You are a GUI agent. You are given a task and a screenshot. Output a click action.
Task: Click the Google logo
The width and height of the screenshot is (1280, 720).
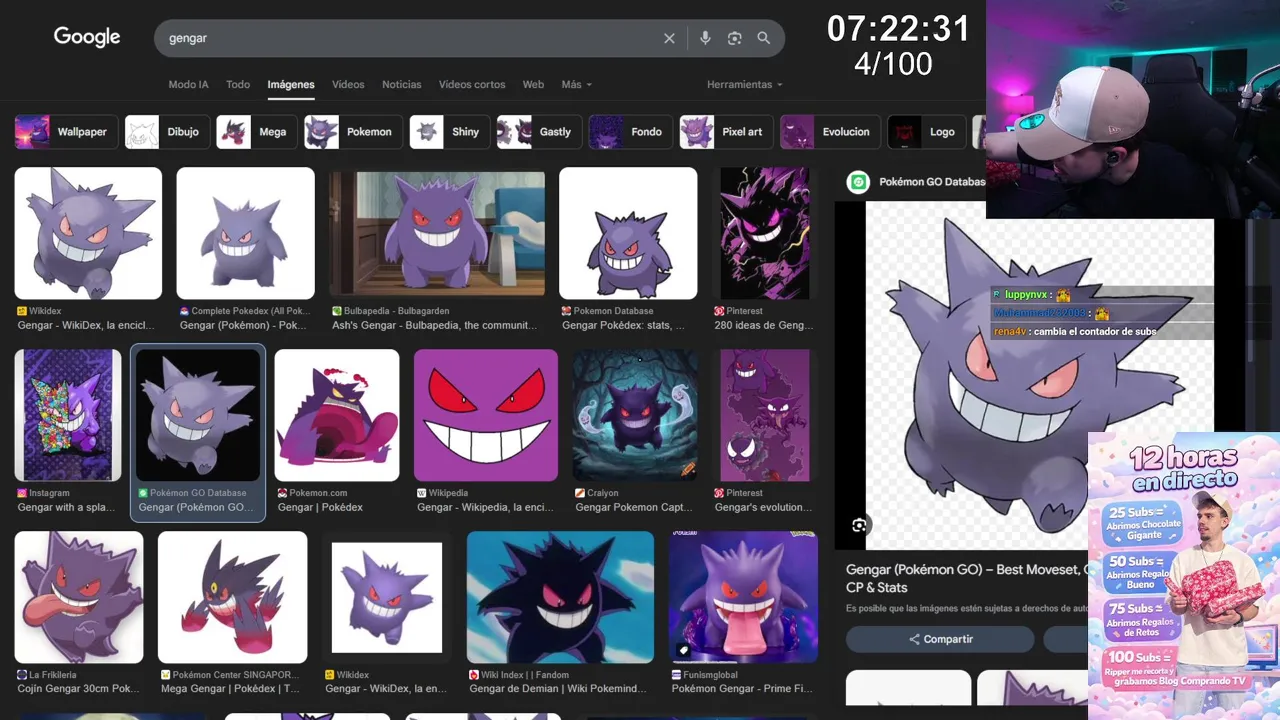tap(87, 37)
